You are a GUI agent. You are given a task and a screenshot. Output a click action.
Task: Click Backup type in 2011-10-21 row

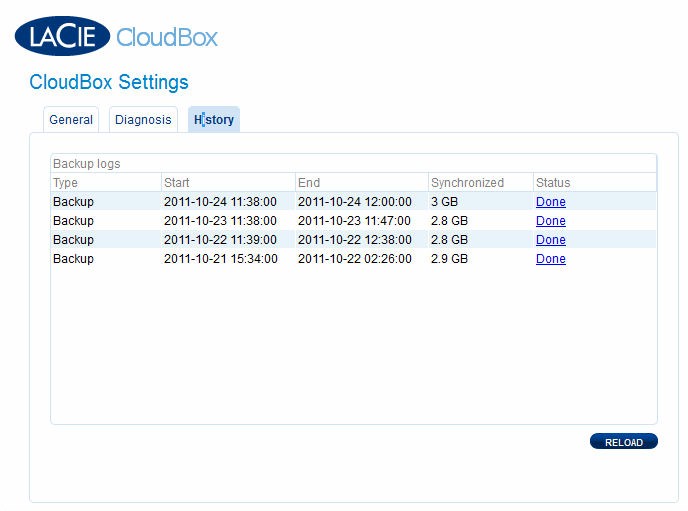[x=73, y=259]
